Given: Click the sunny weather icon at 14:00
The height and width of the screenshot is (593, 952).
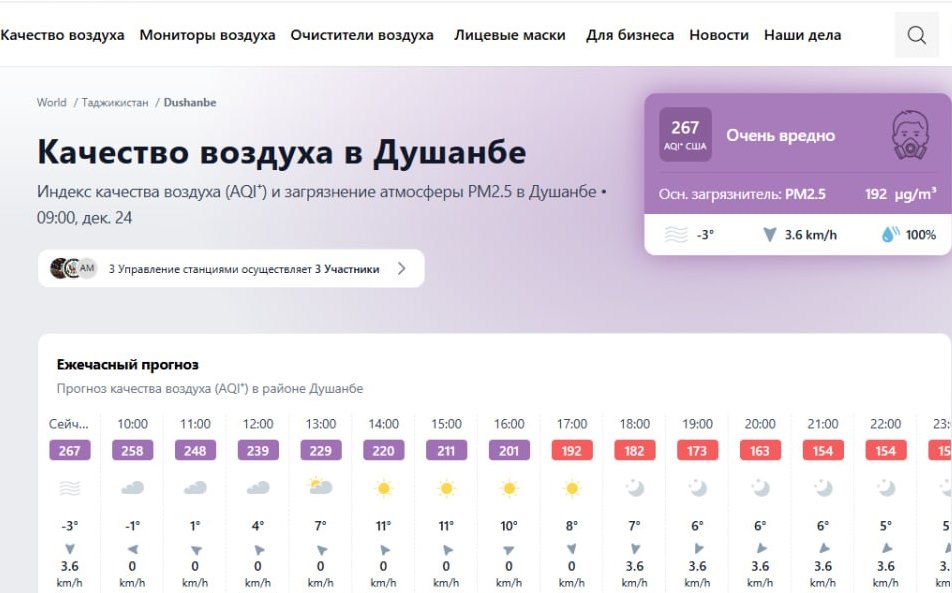Looking at the screenshot, I should (383, 488).
